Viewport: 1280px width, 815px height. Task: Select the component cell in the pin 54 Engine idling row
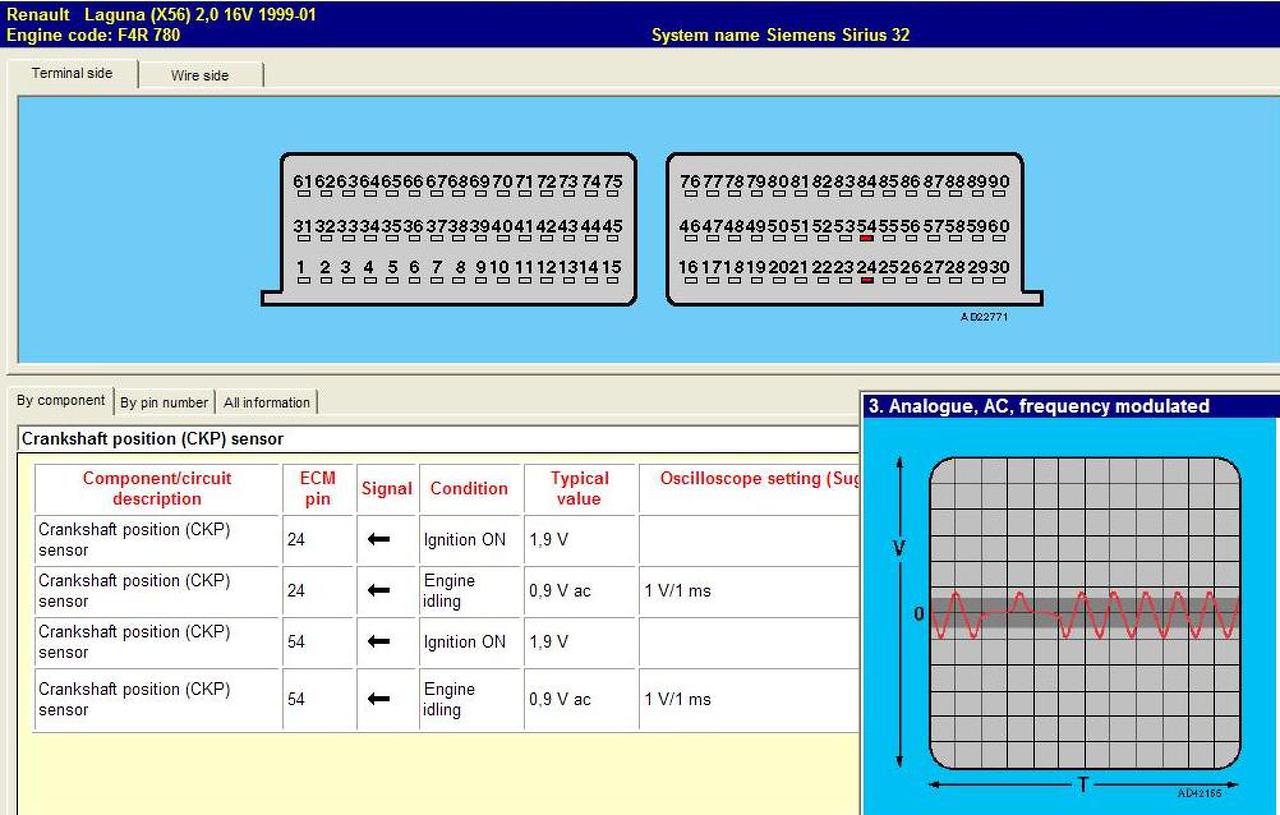click(157, 699)
